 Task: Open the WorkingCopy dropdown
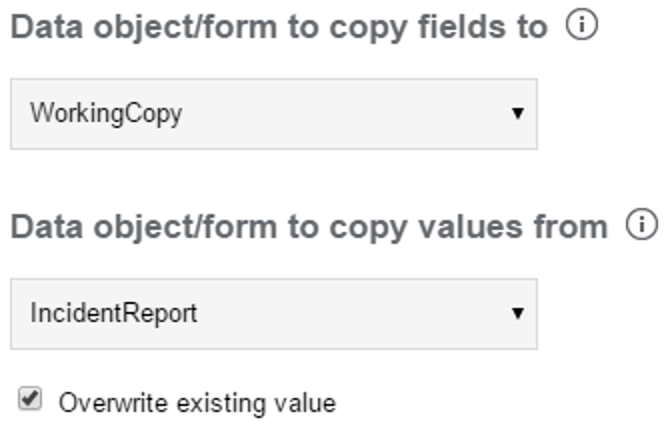(x=273, y=114)
